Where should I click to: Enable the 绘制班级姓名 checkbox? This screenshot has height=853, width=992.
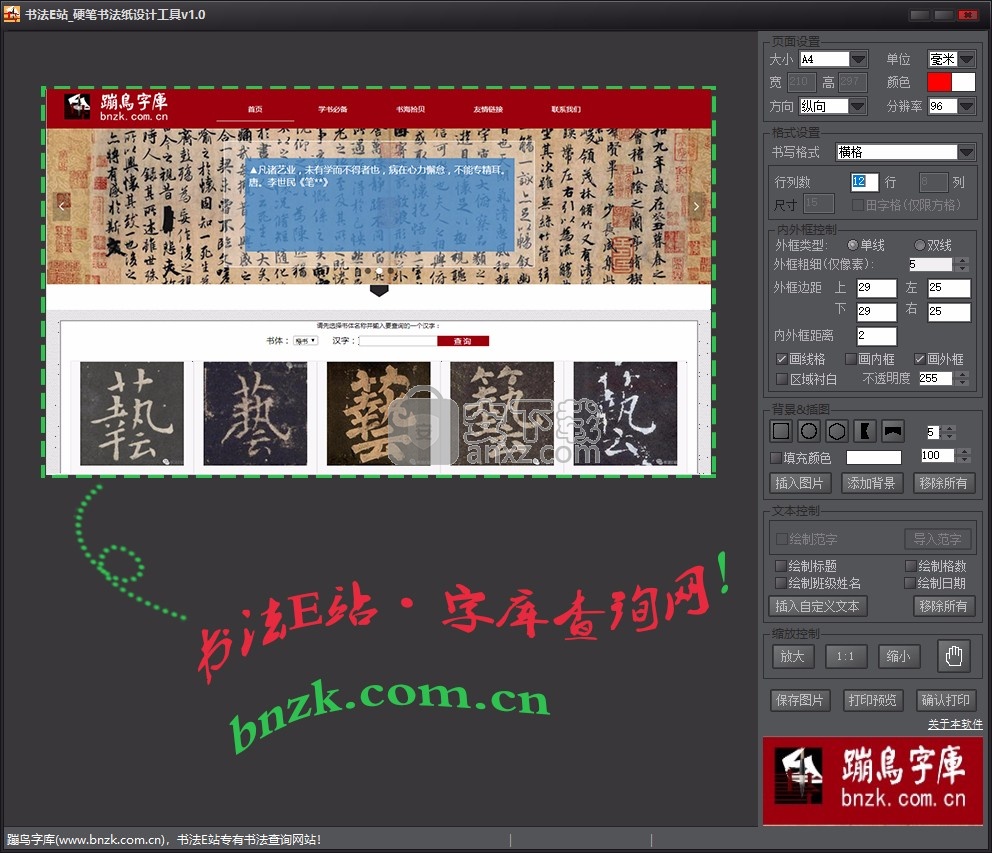pyautogui.click(x=781, y=583)
